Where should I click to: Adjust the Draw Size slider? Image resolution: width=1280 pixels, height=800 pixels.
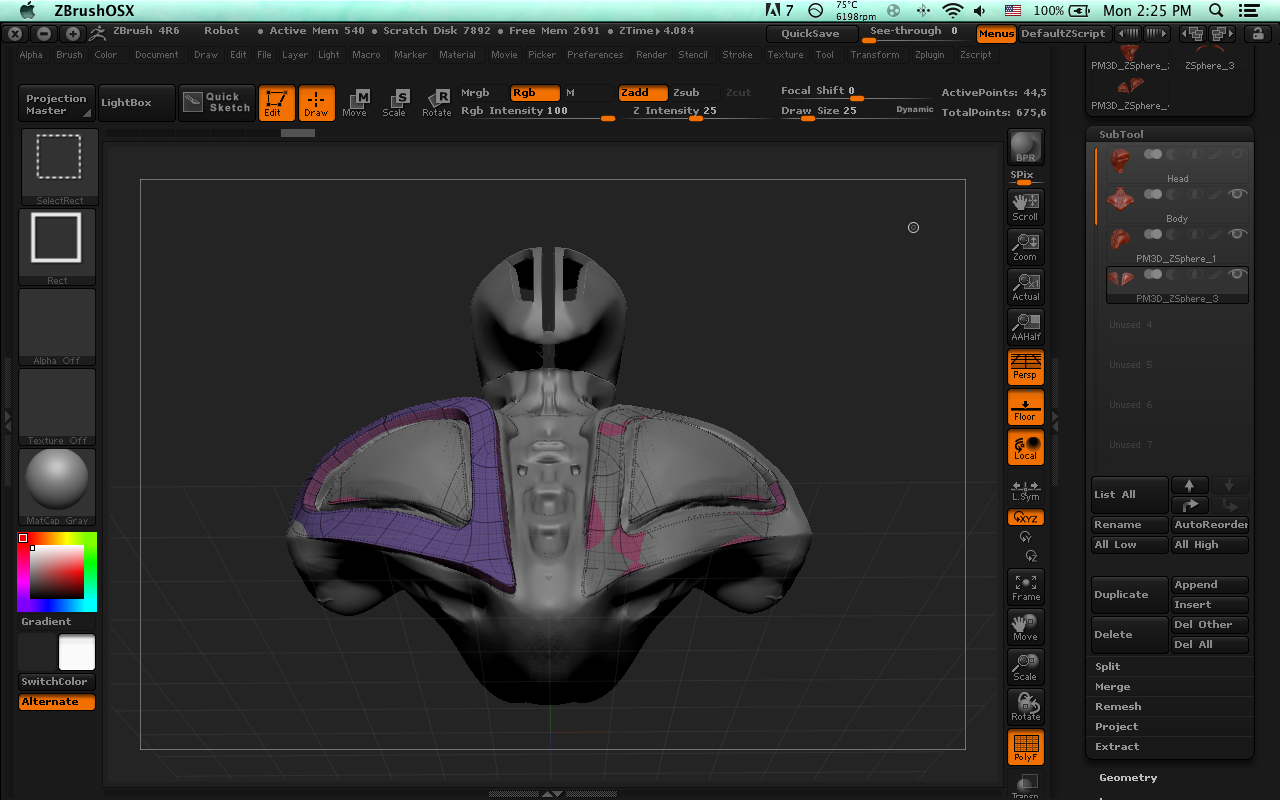[x=857, y=111]
